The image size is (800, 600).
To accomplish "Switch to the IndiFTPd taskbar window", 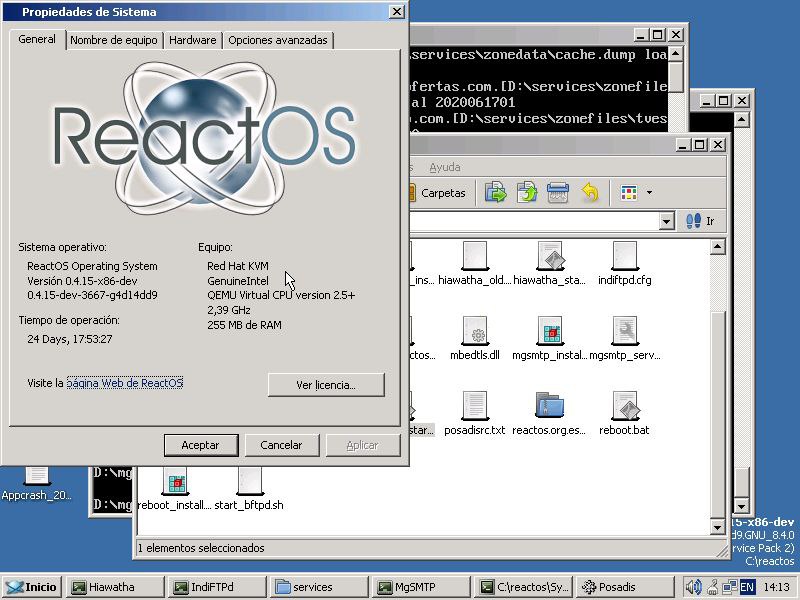I will [x=217, y=587].
